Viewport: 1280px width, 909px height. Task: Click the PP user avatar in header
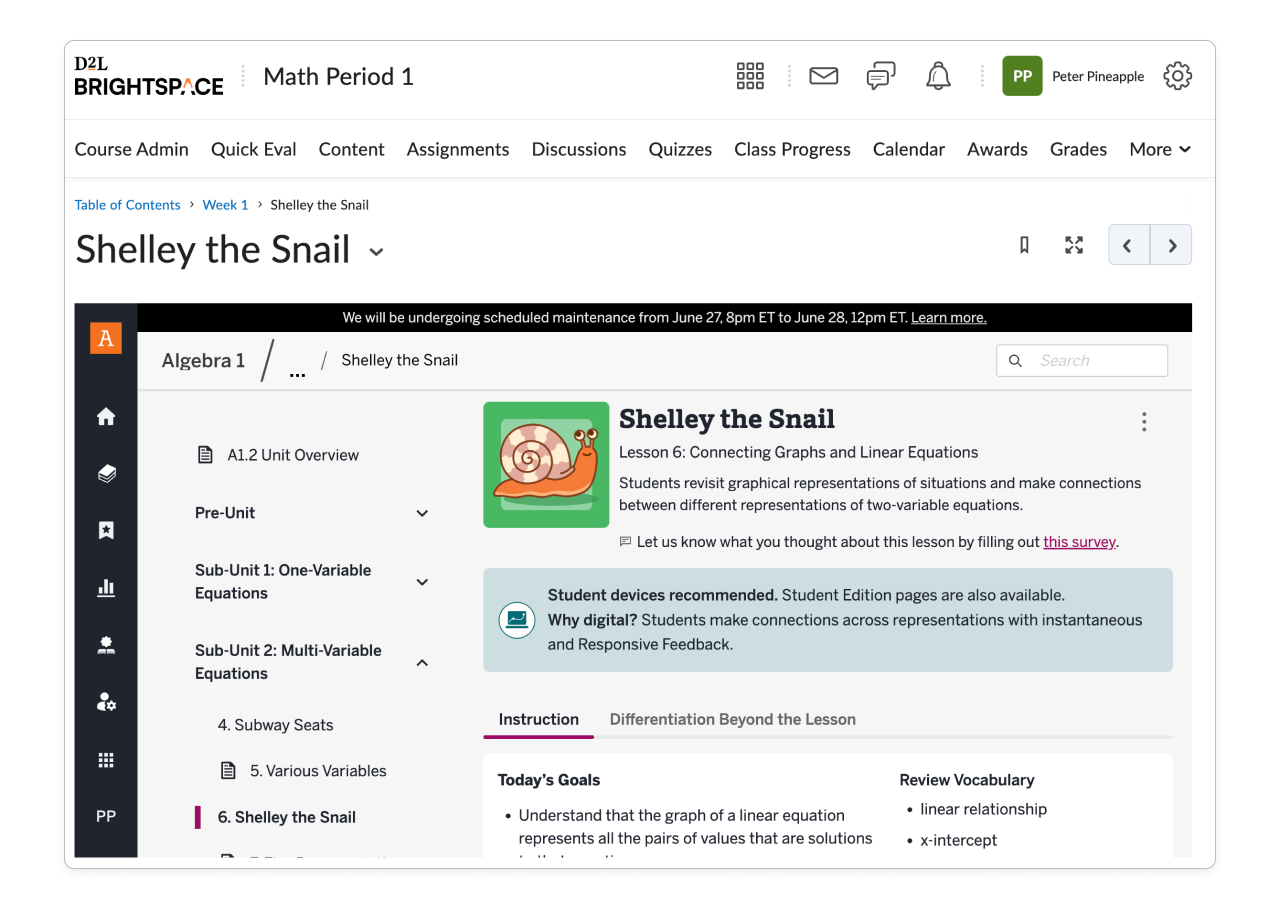click(1022, 76)
